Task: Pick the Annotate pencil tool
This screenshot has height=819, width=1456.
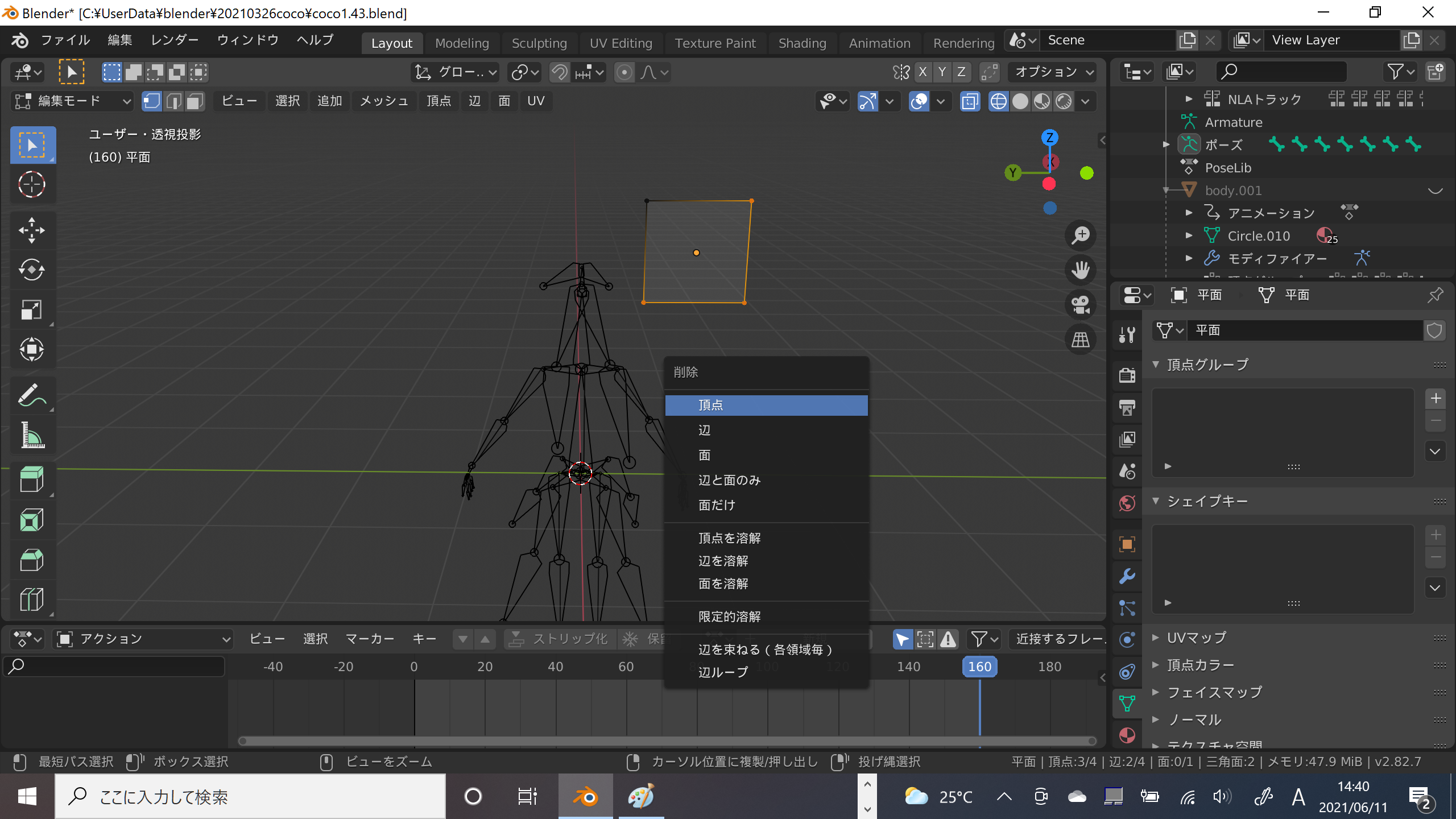Action: (x=32, y=395)
